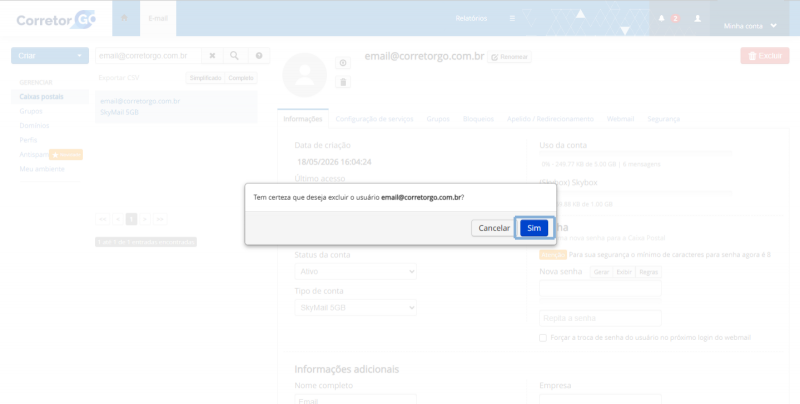Image resolution: width=800 pixels, height=404 pixels.
Task: Check the force password change checkbox
Action: pos(543,338)
